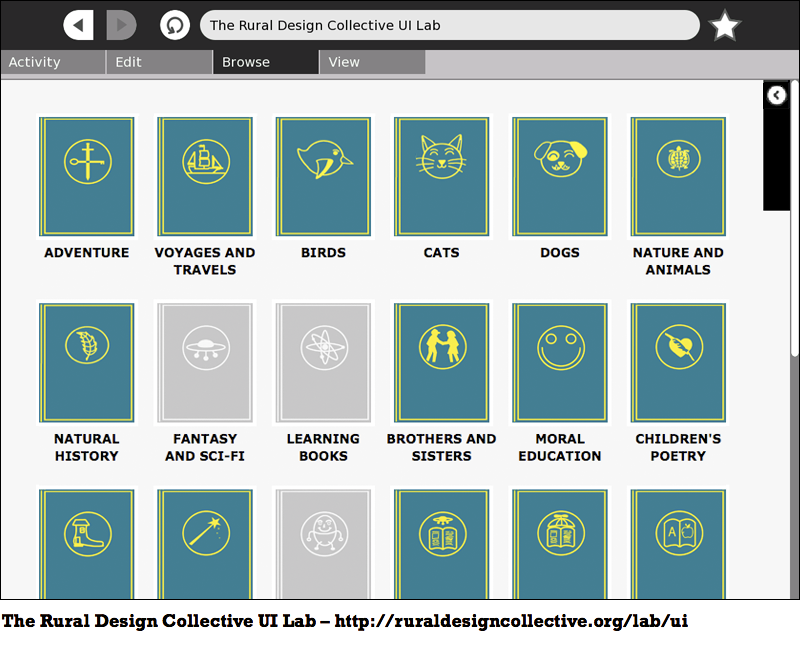
Task: Open the Voyages and Travels ship book
Action: (x=204, y=176)
